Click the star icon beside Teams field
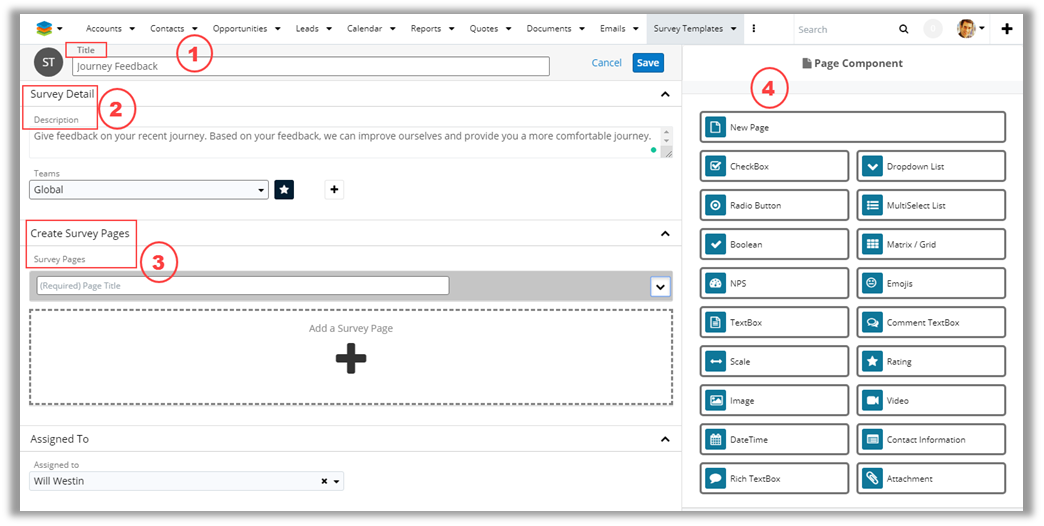1044x526 pixels. tap(284, 189)
